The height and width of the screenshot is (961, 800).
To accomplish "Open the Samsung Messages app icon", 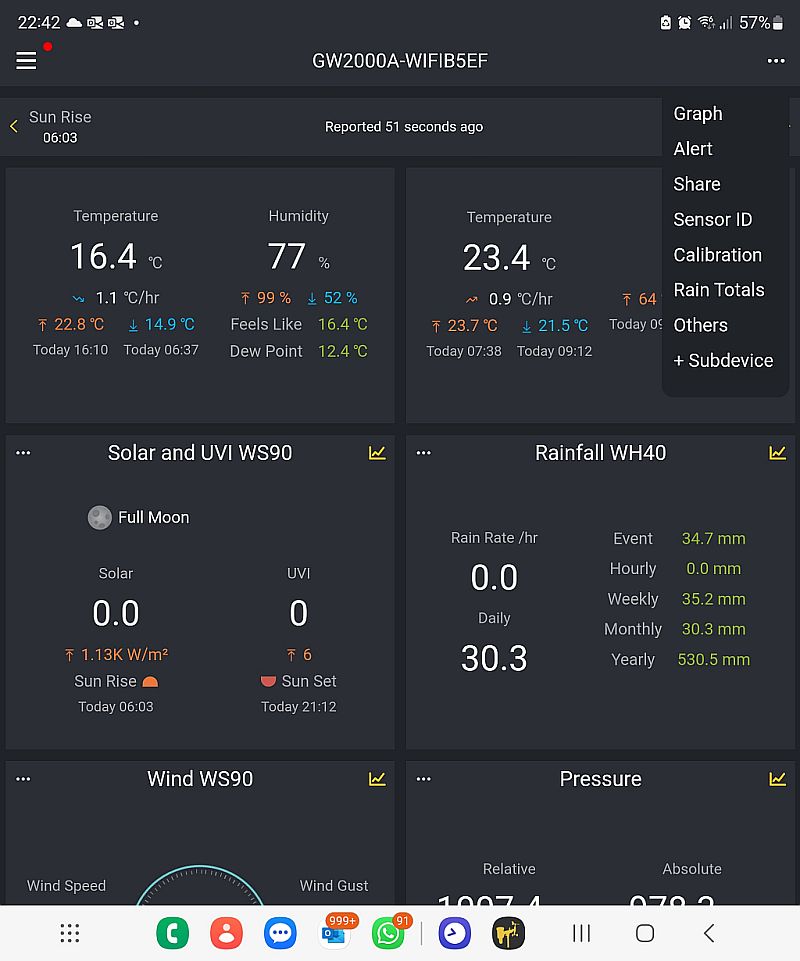I will pos(280,933).
